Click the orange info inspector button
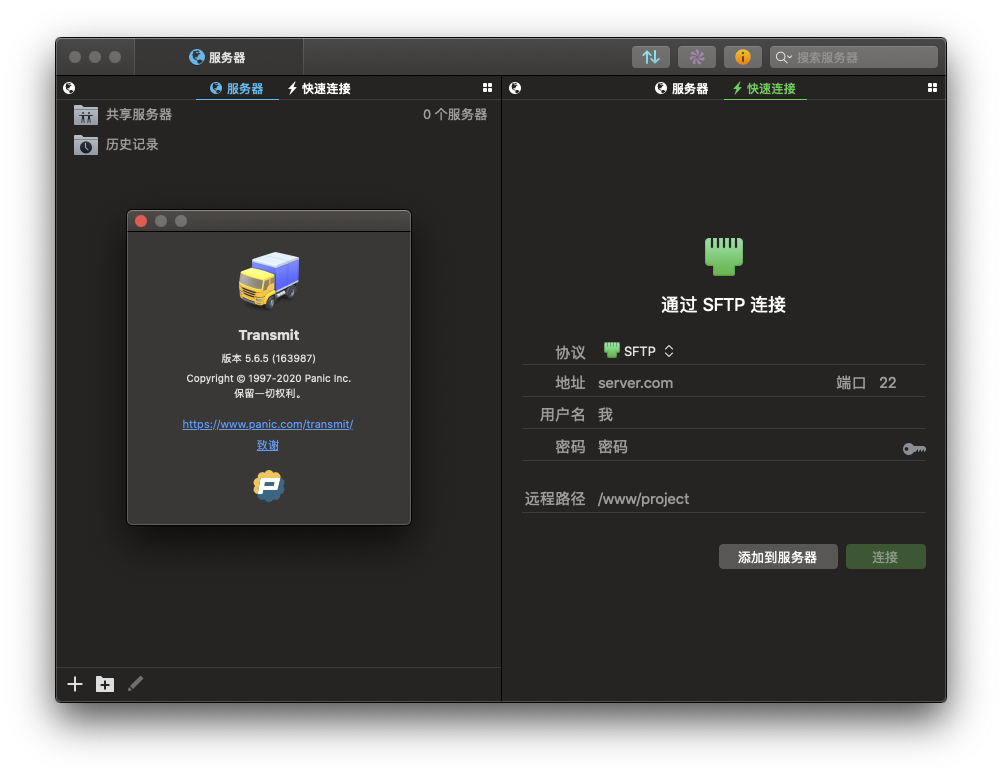This screenshot has height=776, width=1002. click(x=743, y=57)
